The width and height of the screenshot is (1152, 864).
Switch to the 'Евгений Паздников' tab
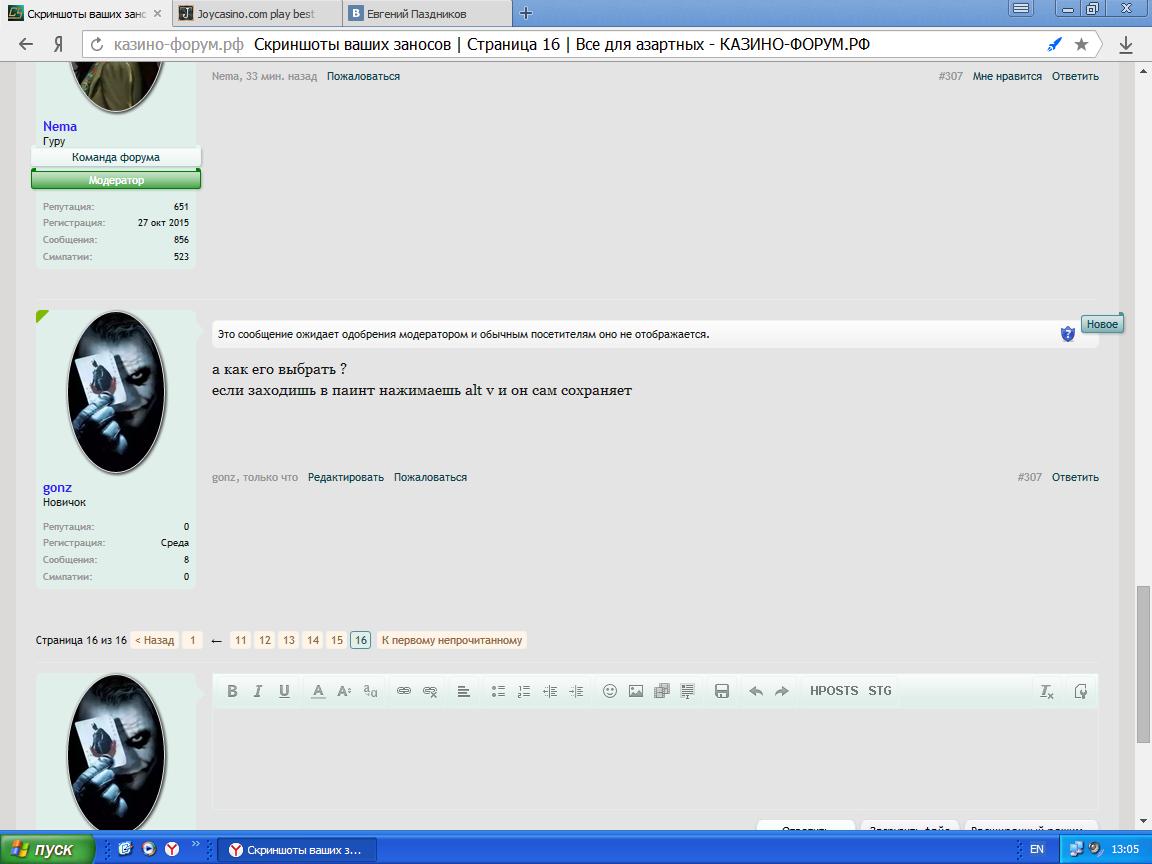tap(428, 13)
